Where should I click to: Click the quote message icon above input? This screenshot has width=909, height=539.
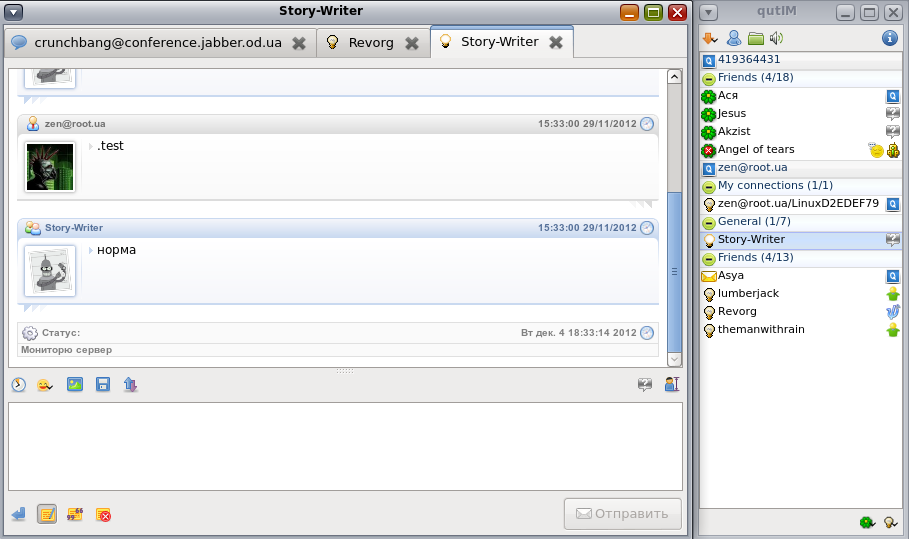click(x=645, y=384)
